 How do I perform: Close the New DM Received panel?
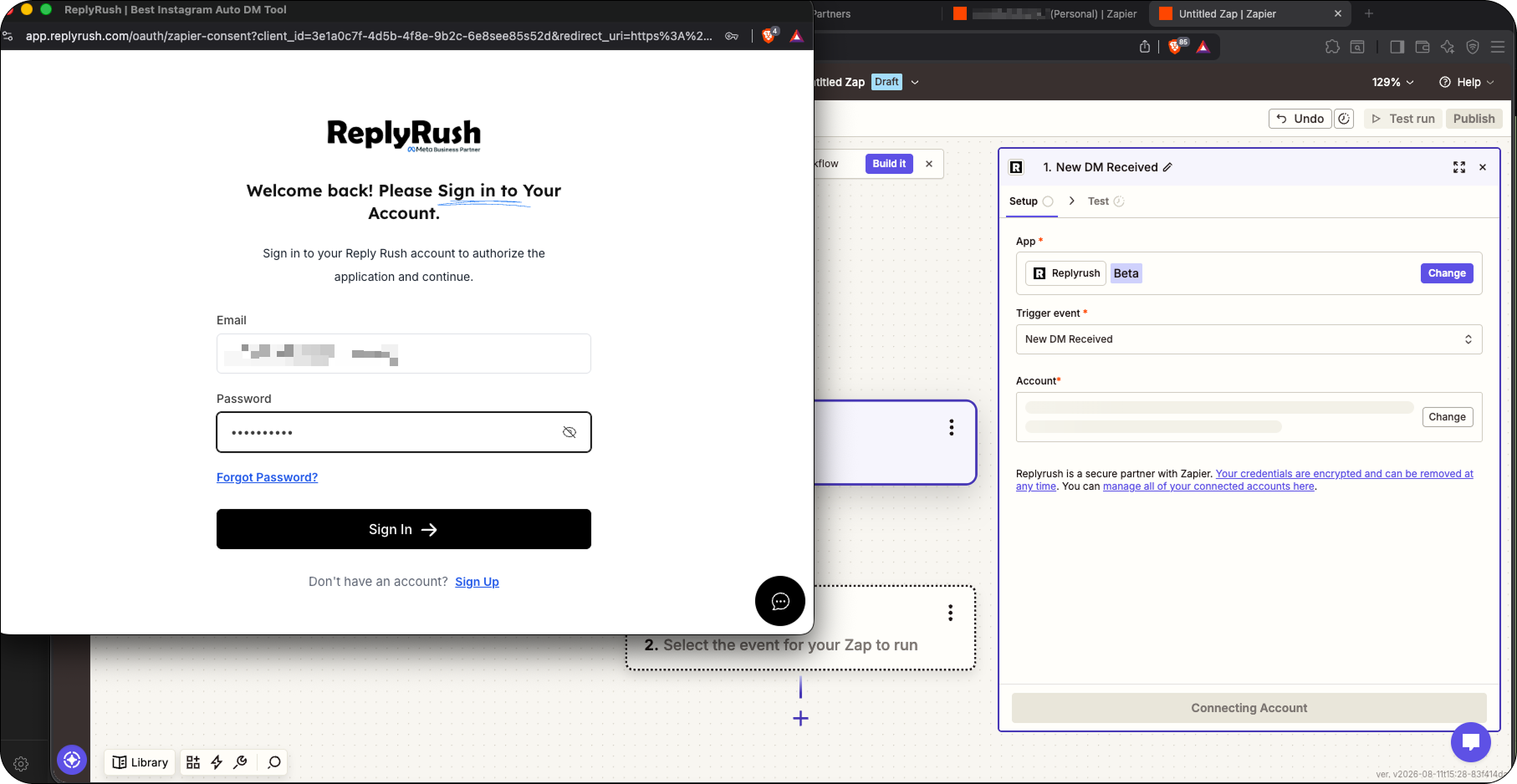(x=1483, y=167)
